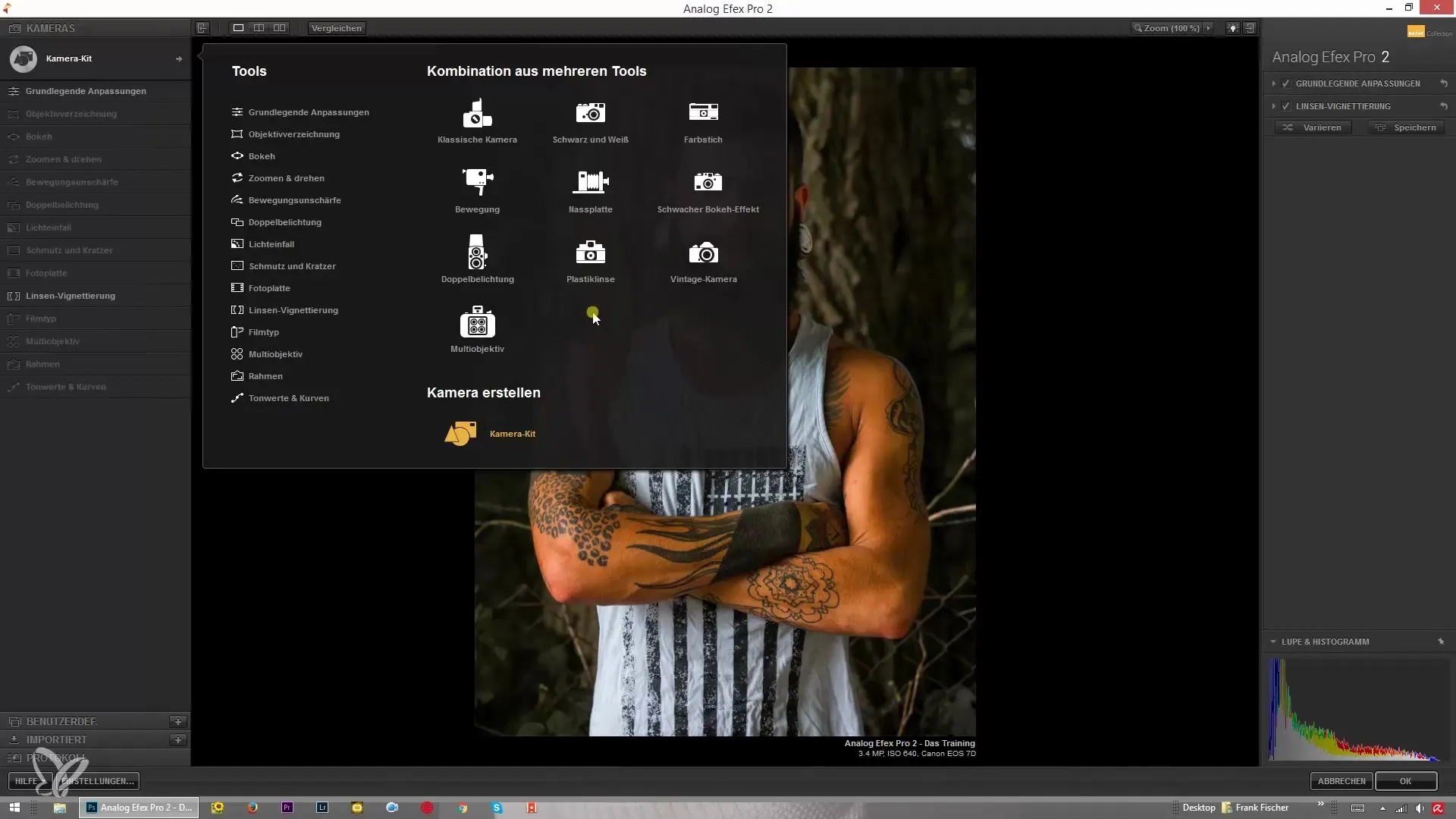Collapse the Lupe & Histogramm section

coord(1273,642)
